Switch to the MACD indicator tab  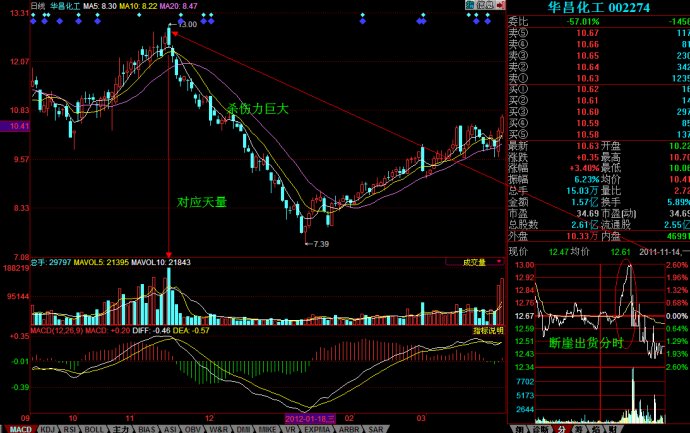pyautogui.click(x=15, y=428)
